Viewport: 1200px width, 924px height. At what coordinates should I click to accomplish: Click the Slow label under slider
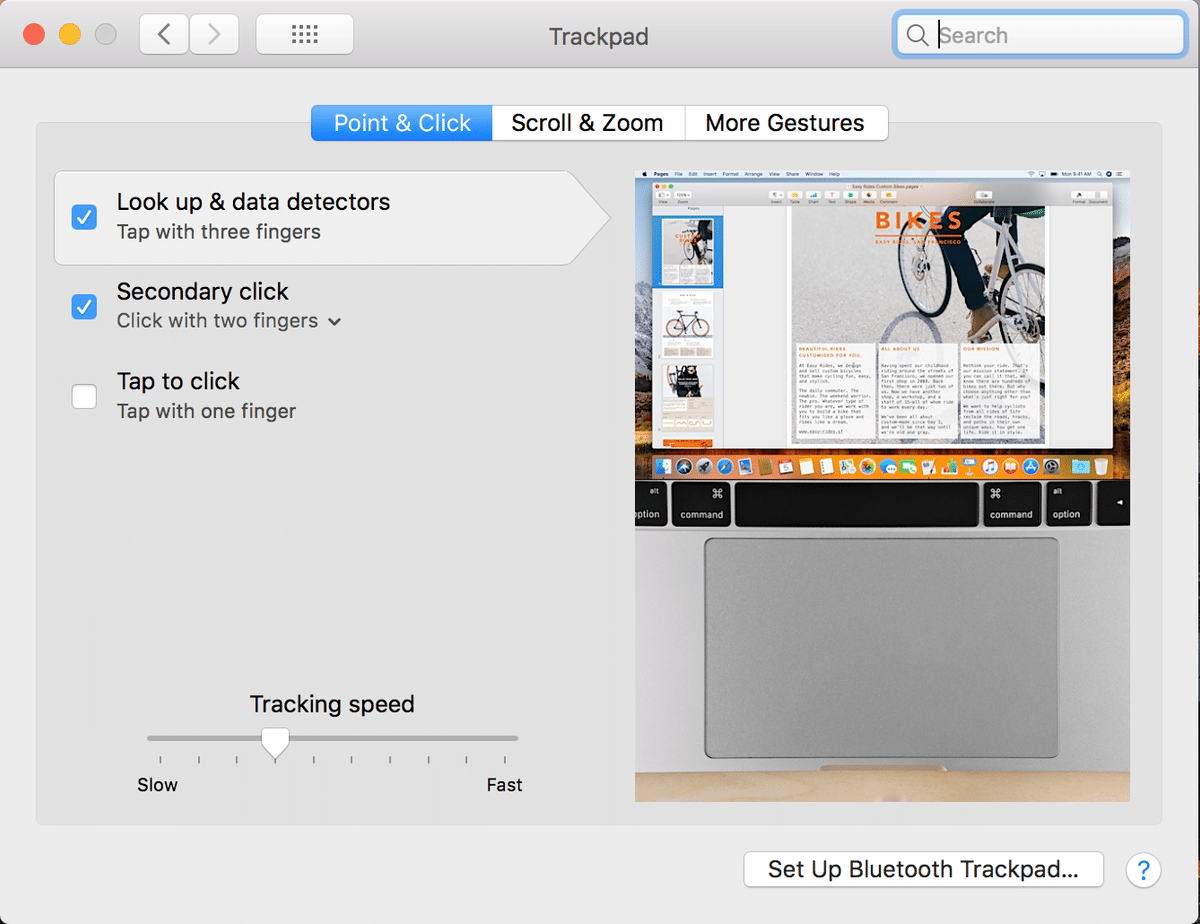pos(157,785)
